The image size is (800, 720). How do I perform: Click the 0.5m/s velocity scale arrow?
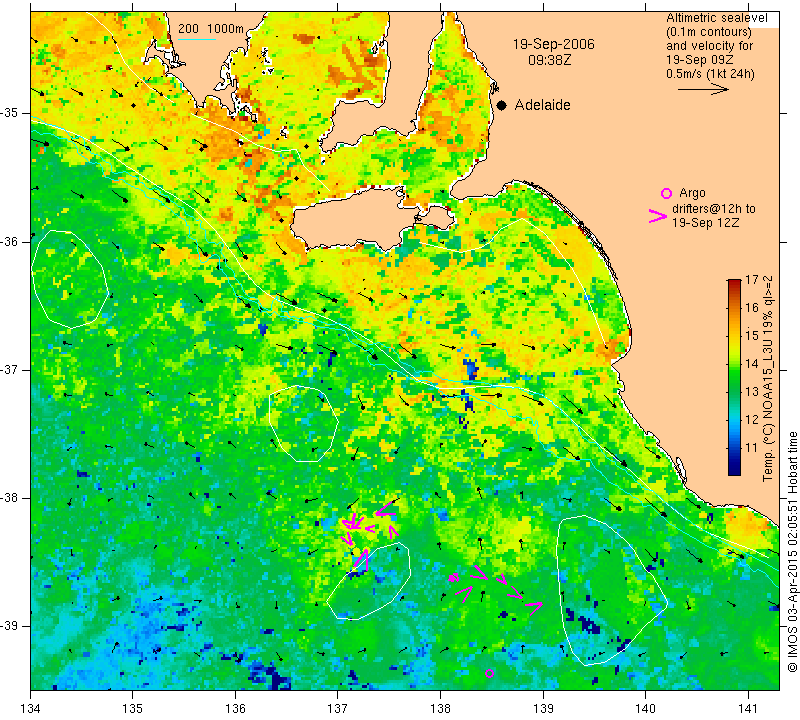coord(704,89)
